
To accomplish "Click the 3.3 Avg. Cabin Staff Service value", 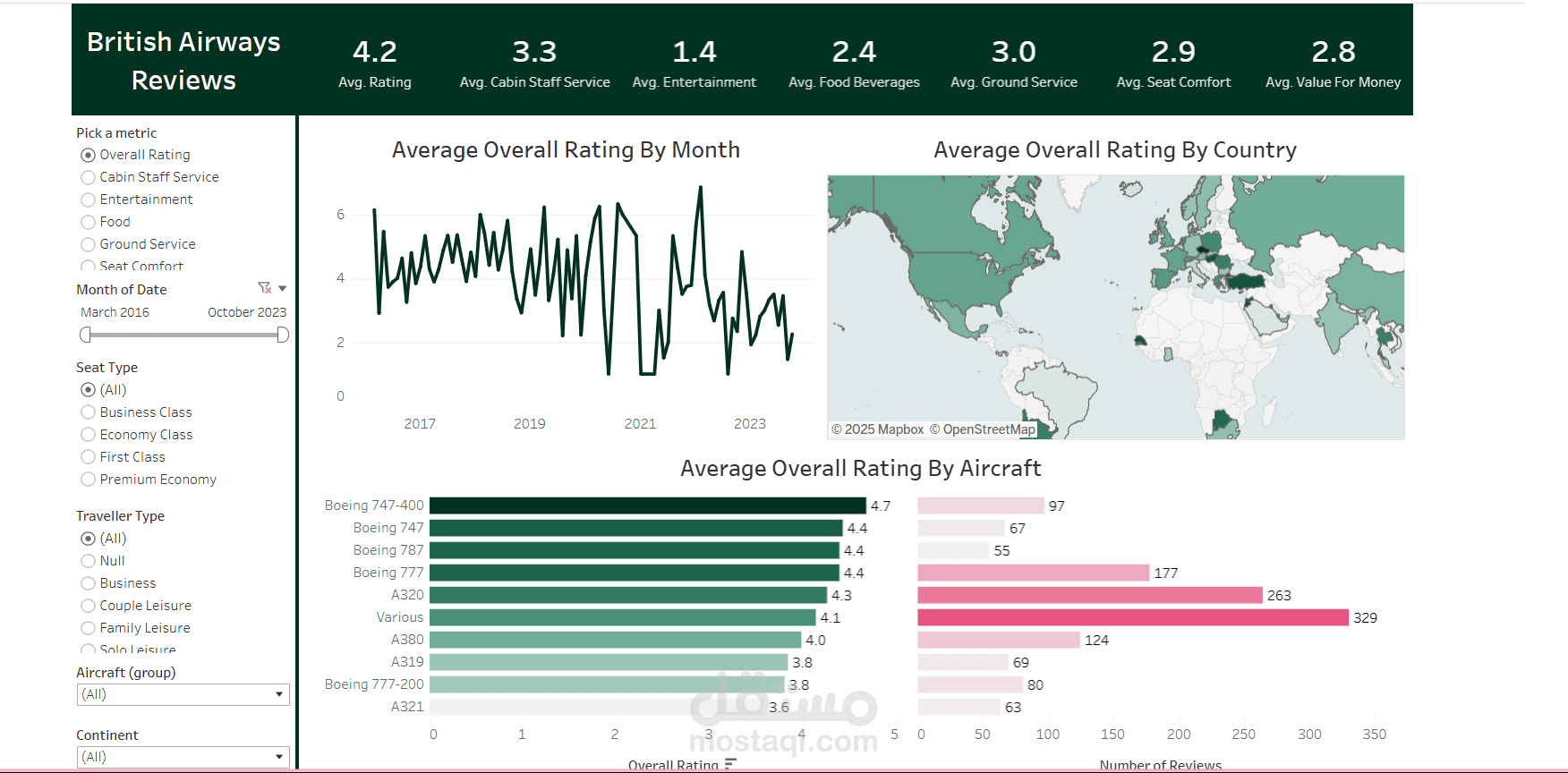I will pyautogui.click(x=534, y=52).
